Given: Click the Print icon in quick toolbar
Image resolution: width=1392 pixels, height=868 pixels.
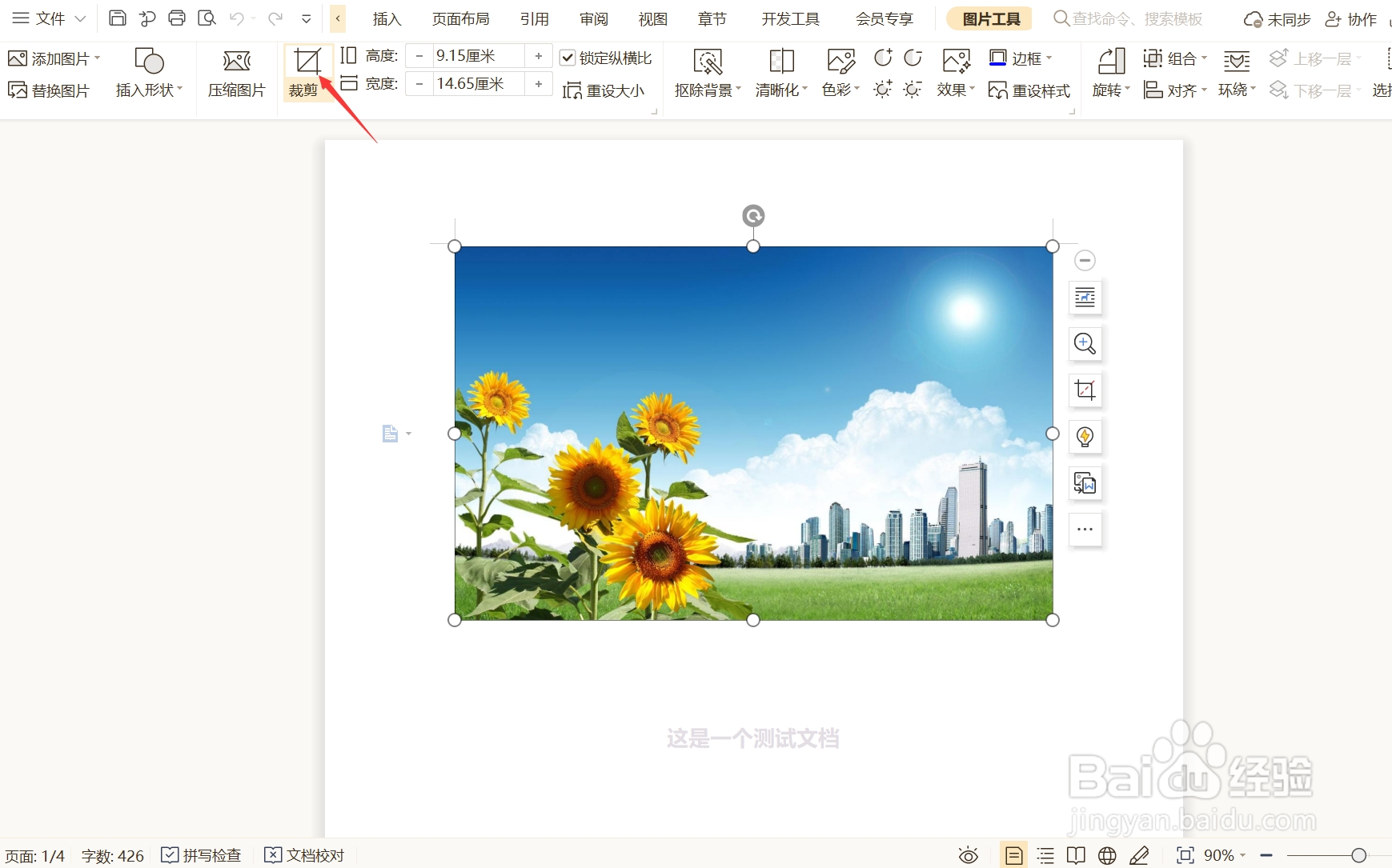Looking at the screenshot, I should coord(177,18).
